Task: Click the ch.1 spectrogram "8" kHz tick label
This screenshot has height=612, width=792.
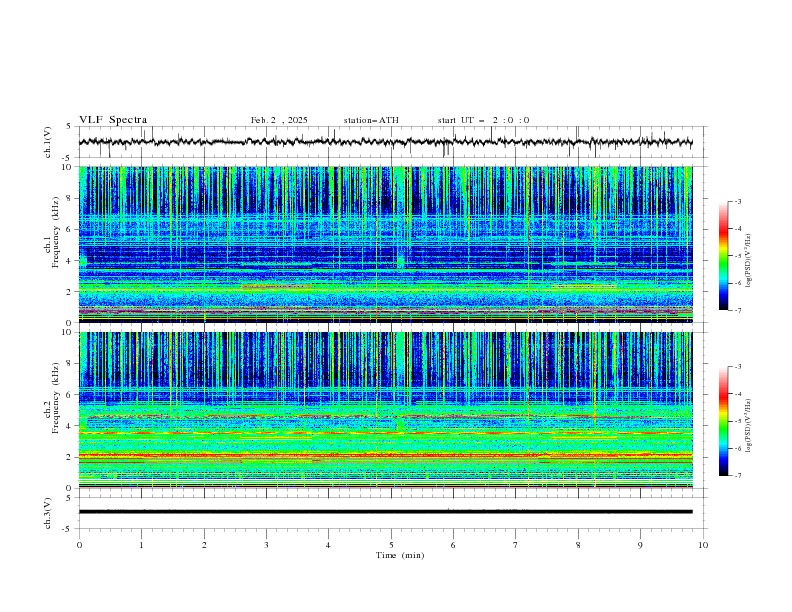Action: [71, 198]
